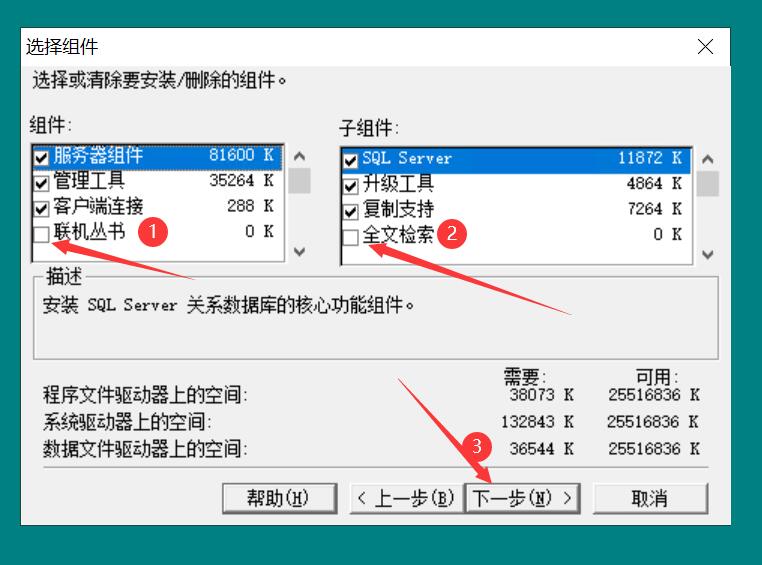The height and width of the screenshot is (565, 762).
Task: Toggle the SQL Server subcomponent checkbox
Action: point(350,160)
